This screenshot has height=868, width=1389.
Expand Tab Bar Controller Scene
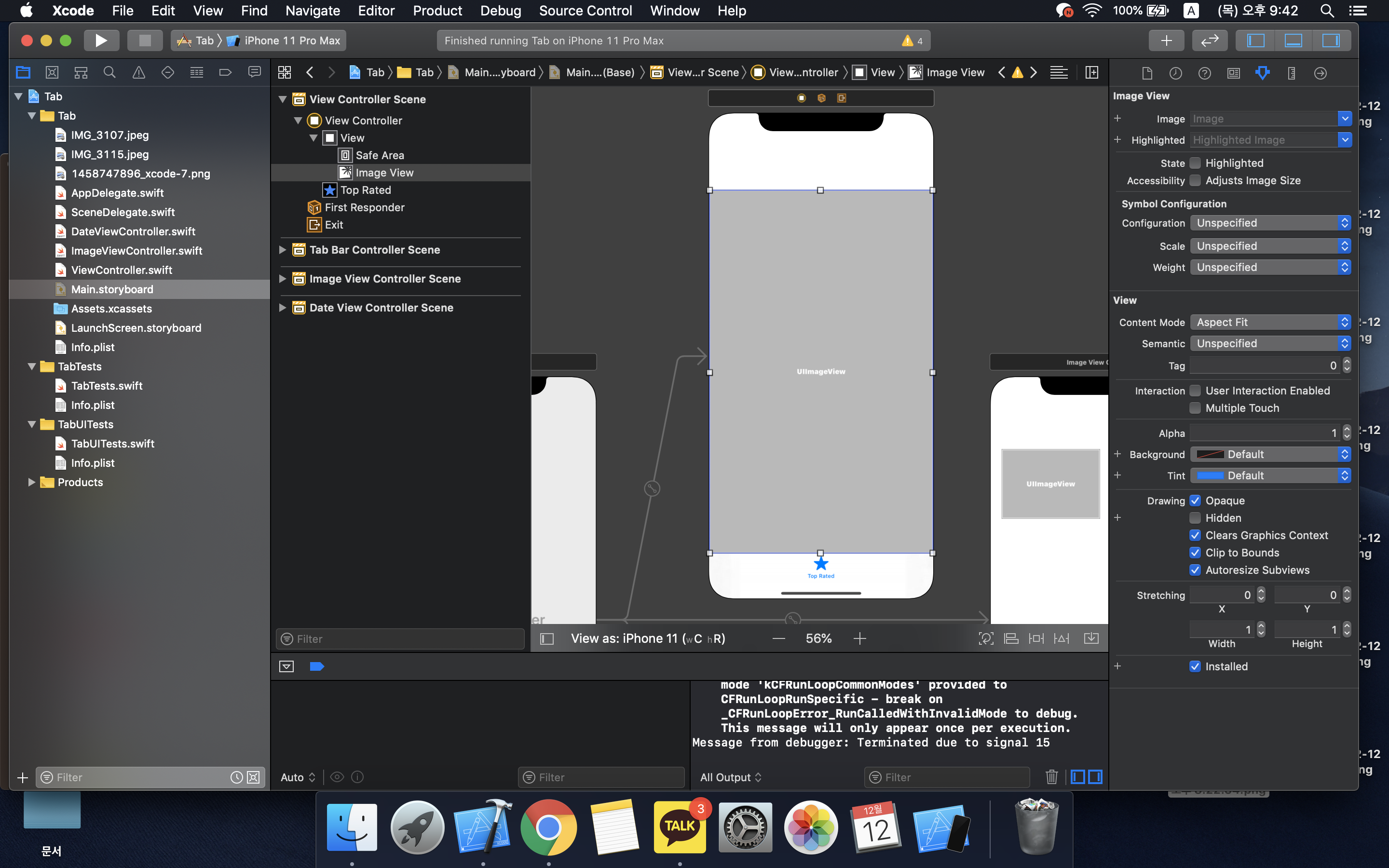283,250
